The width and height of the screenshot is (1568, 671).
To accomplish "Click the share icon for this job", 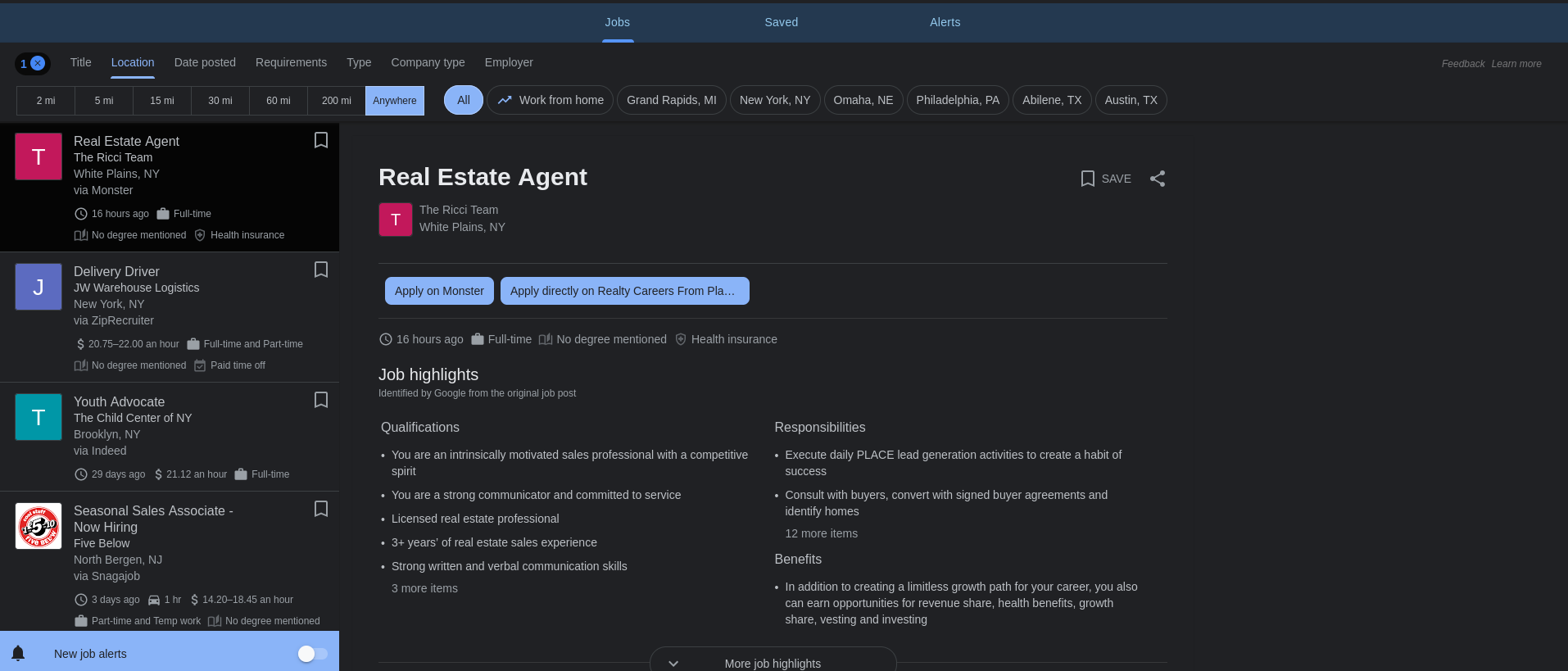I will pos(1157,179).
